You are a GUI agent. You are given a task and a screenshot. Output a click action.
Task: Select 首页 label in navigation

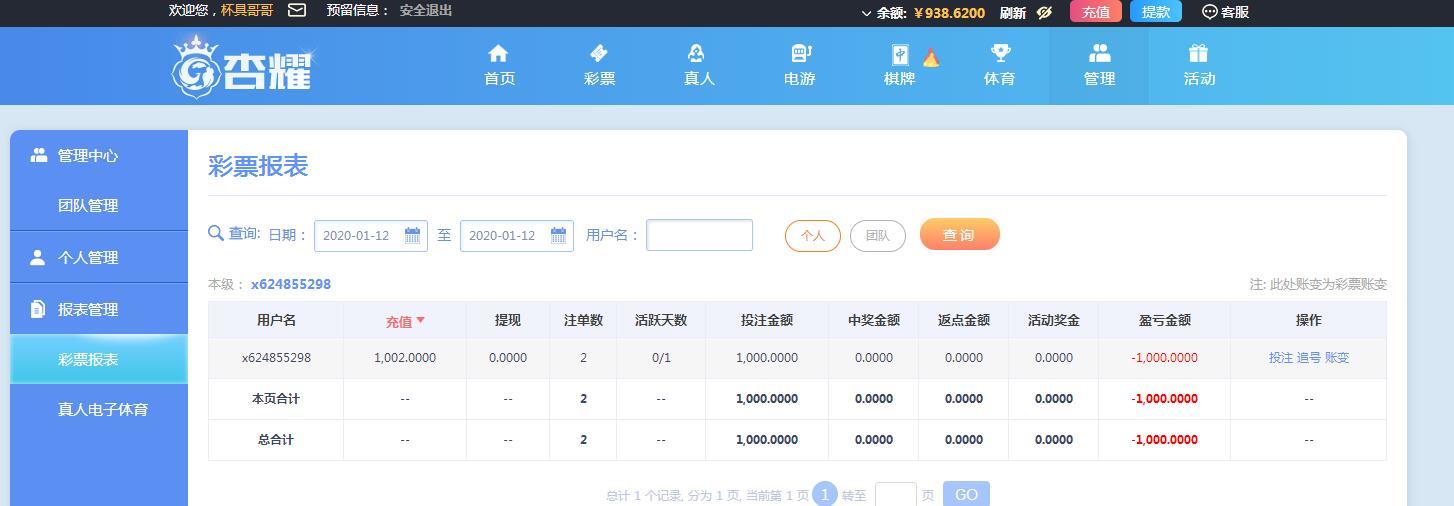pos(499,79)
